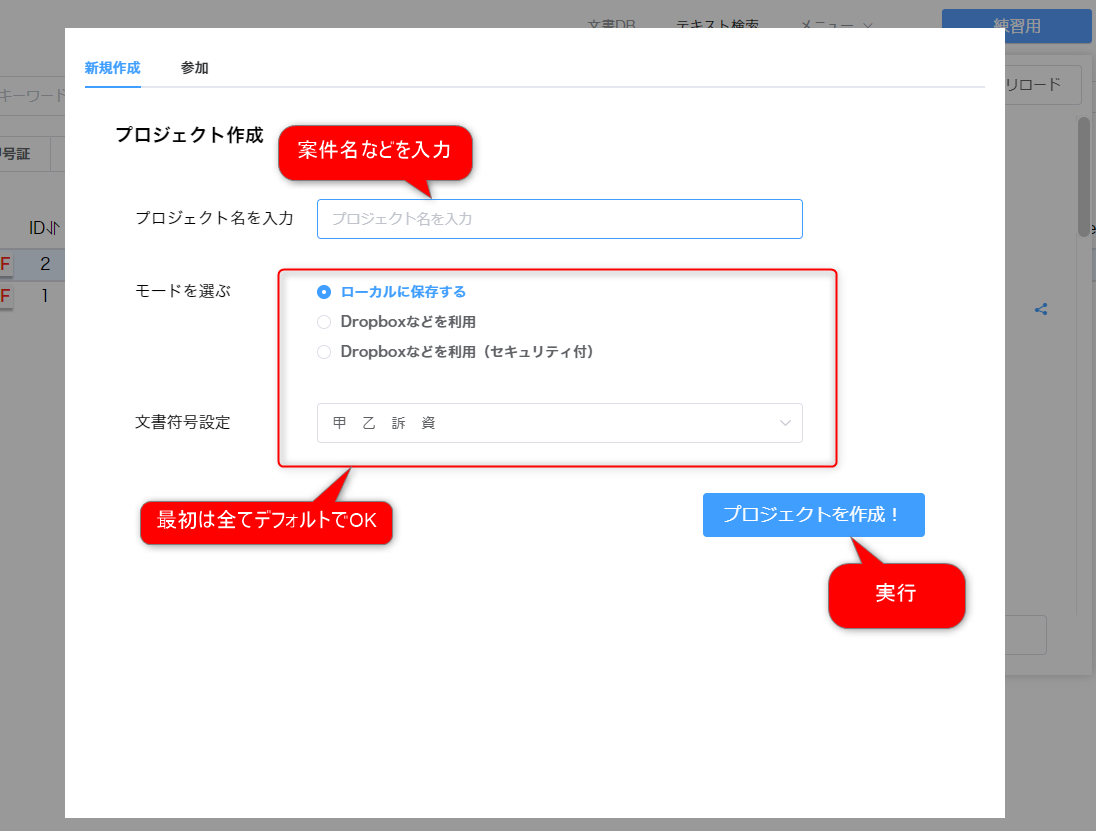The width and height of the screenshot is (1096, 831).
Task: Select the ローカルに保存する radio option
Action: [324, 292]
